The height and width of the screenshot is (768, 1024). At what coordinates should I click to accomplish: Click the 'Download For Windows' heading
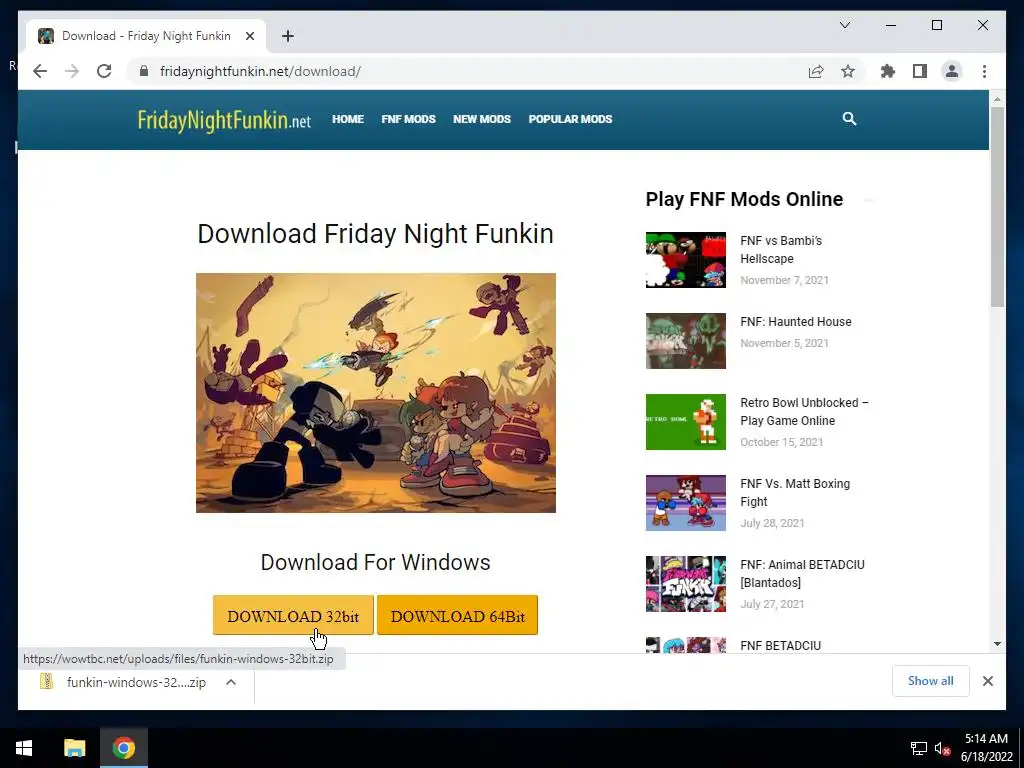pos(376,562)
